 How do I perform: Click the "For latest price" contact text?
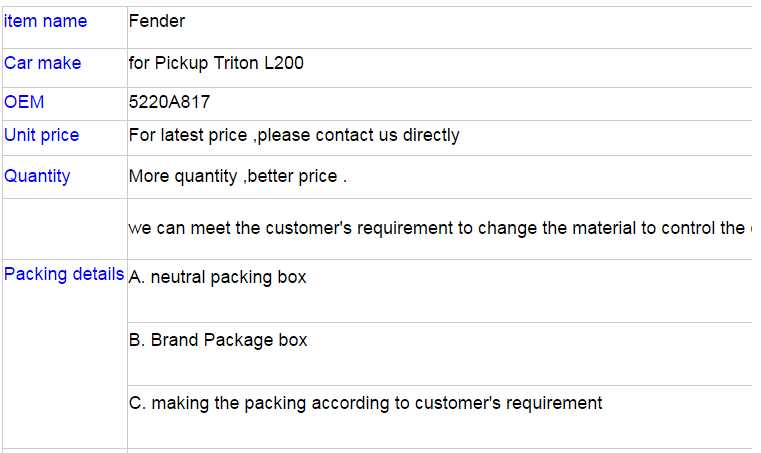(x=294, y=135)
